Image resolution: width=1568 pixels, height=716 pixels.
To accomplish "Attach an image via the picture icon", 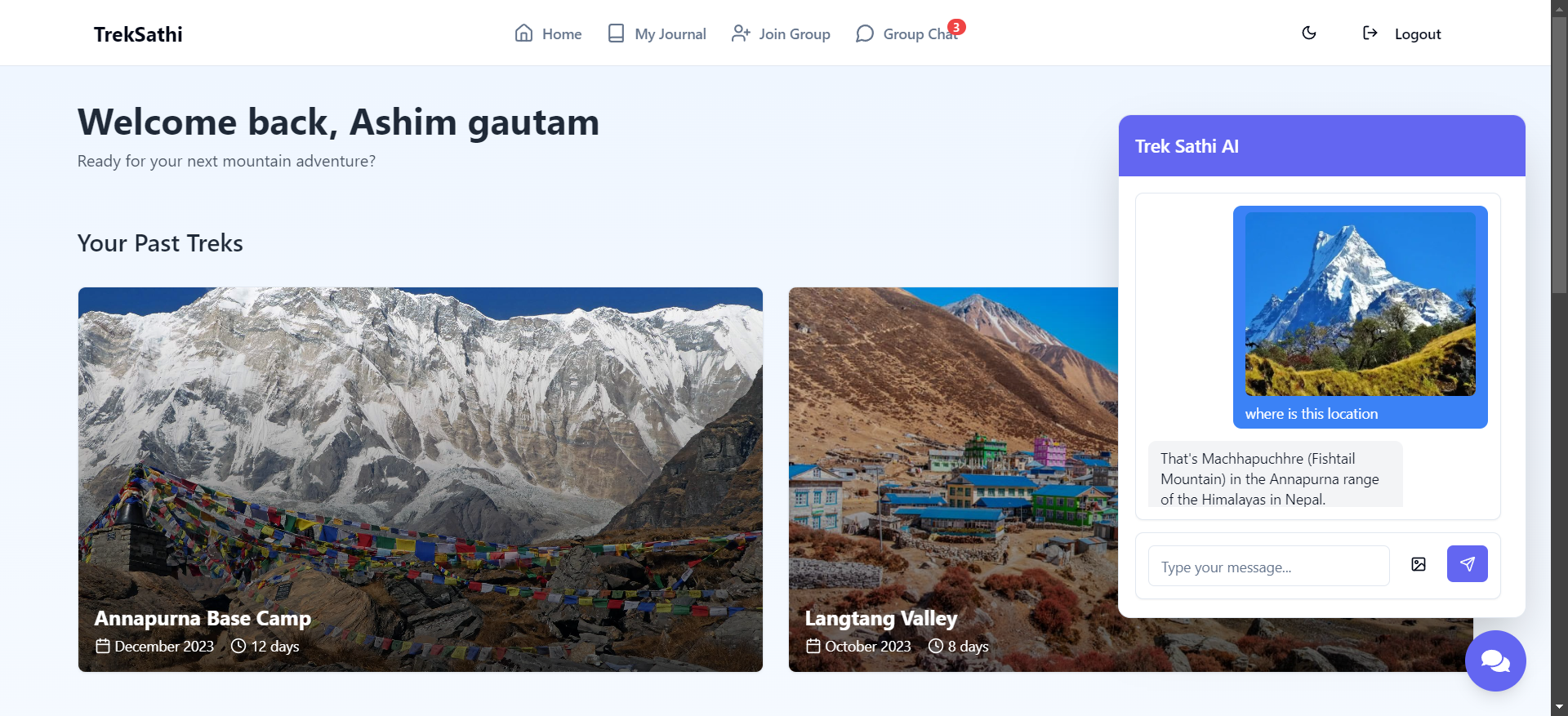I will (1419, 564).
